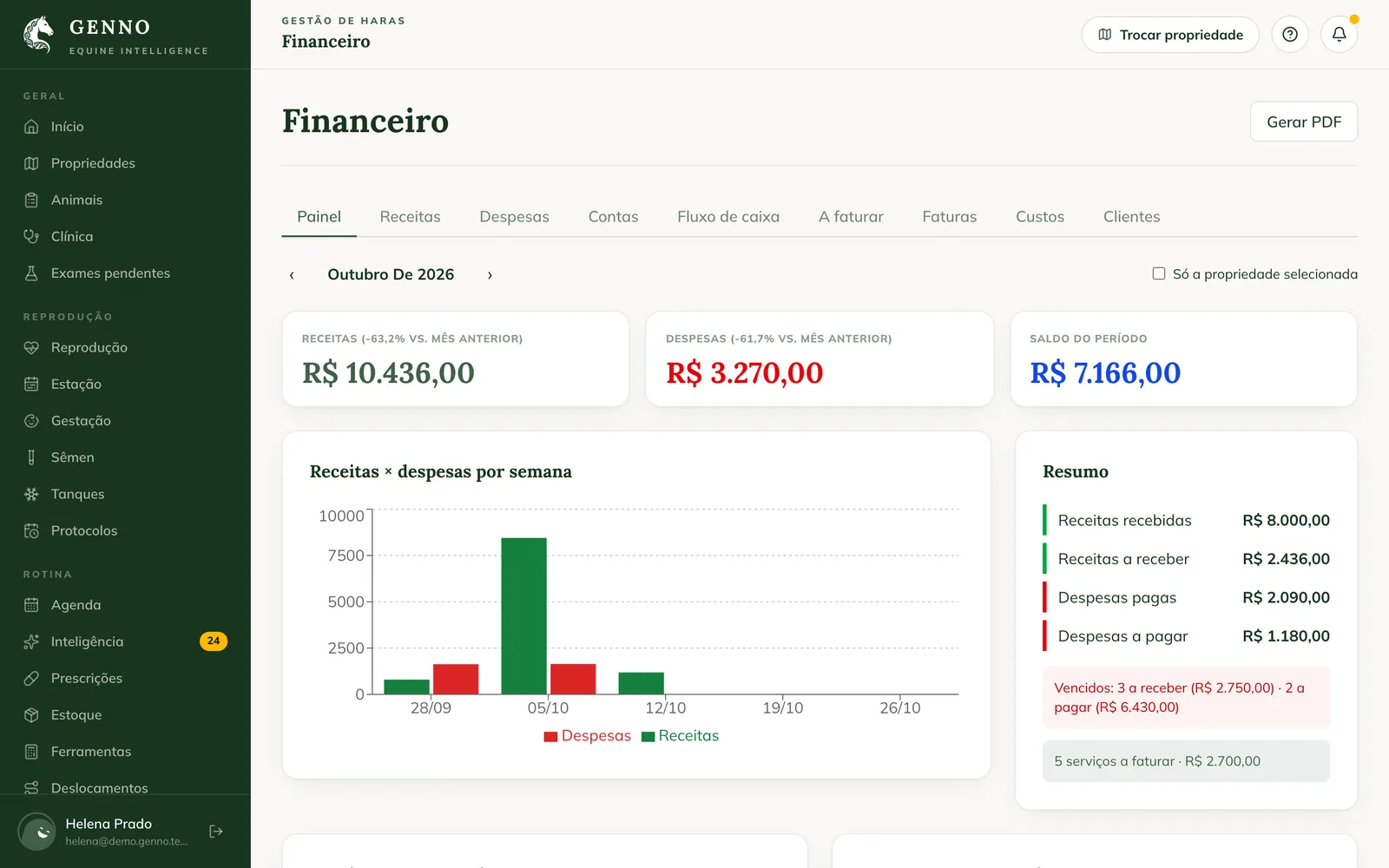Go to previous month arrow
Image resolution: width=1389 pixels, height=868 pixels.
point(292,275)
